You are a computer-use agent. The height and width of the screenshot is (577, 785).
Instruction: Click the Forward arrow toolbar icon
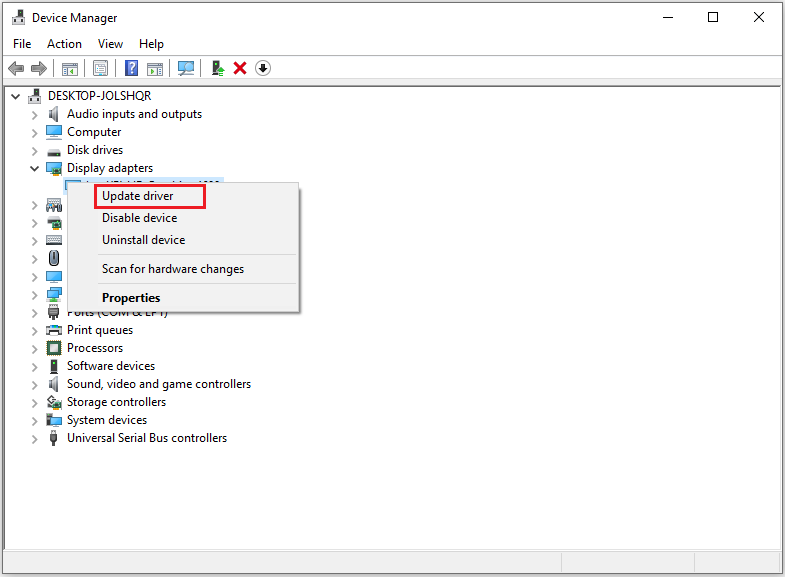(x=39, y=68)
